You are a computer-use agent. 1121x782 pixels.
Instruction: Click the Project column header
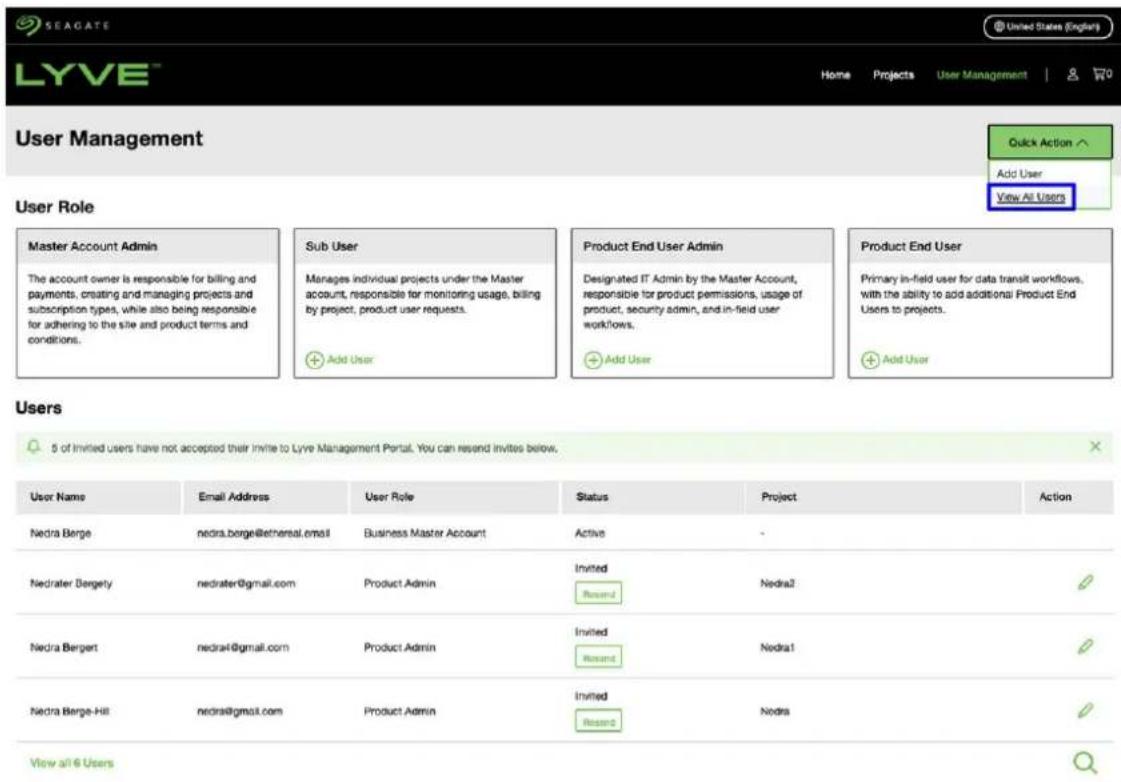tap(779, 497)
